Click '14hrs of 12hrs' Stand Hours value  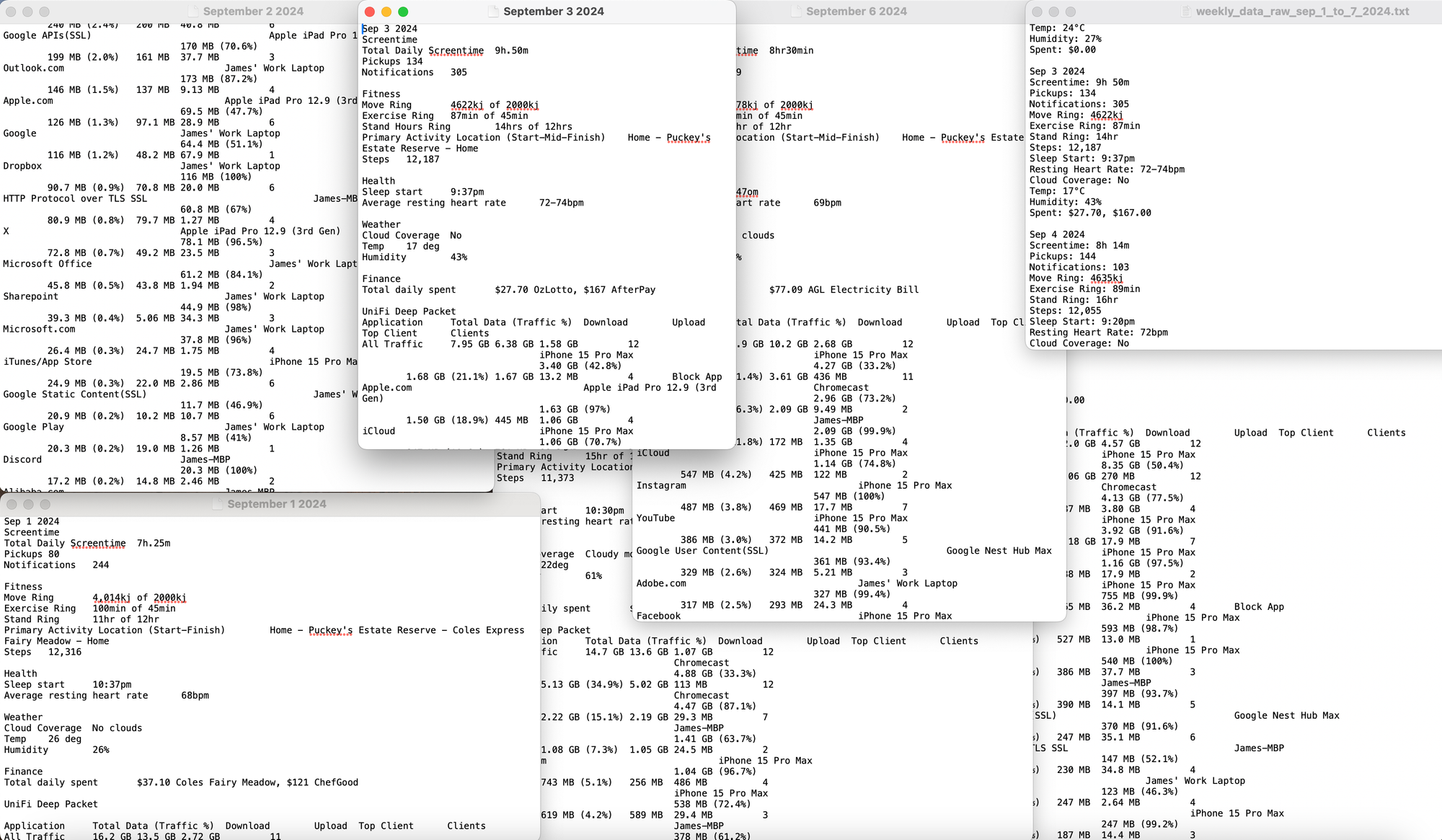(x=534, y=127)
